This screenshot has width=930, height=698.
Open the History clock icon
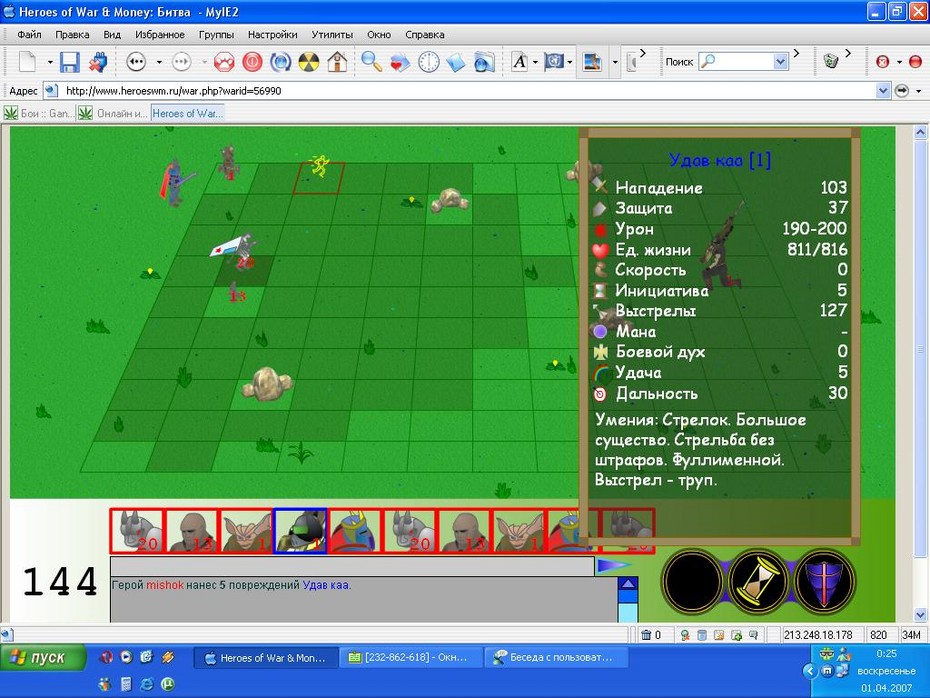pos(428,62)
